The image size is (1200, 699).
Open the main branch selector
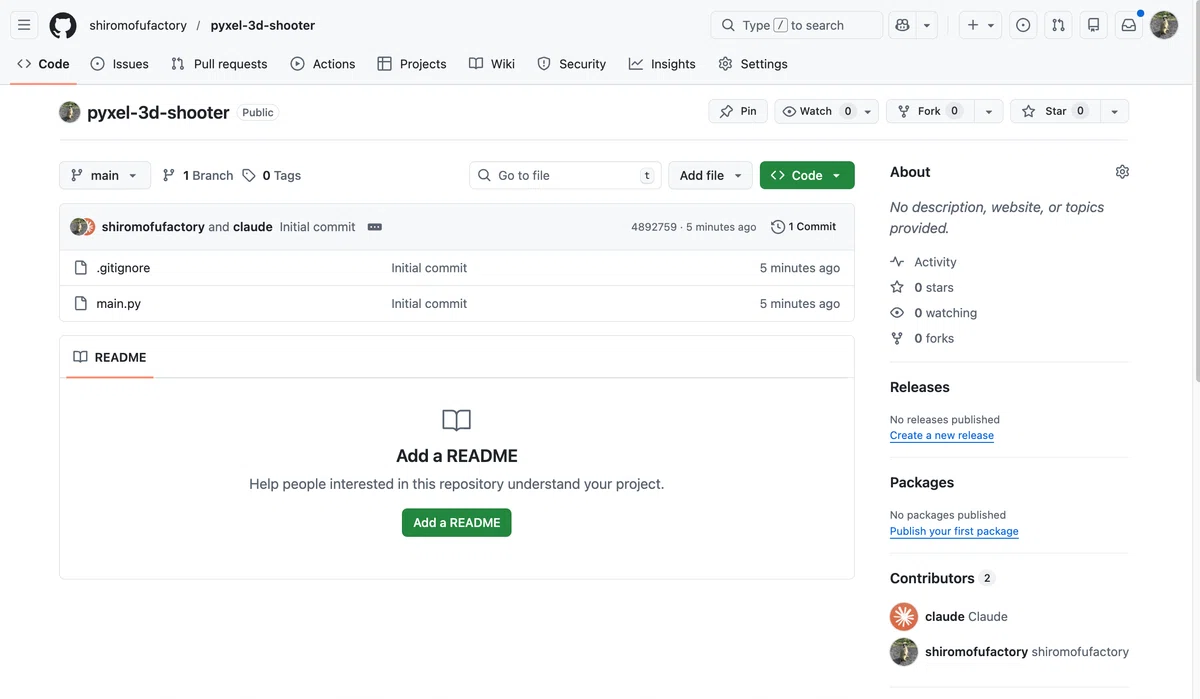click(105, 175)
